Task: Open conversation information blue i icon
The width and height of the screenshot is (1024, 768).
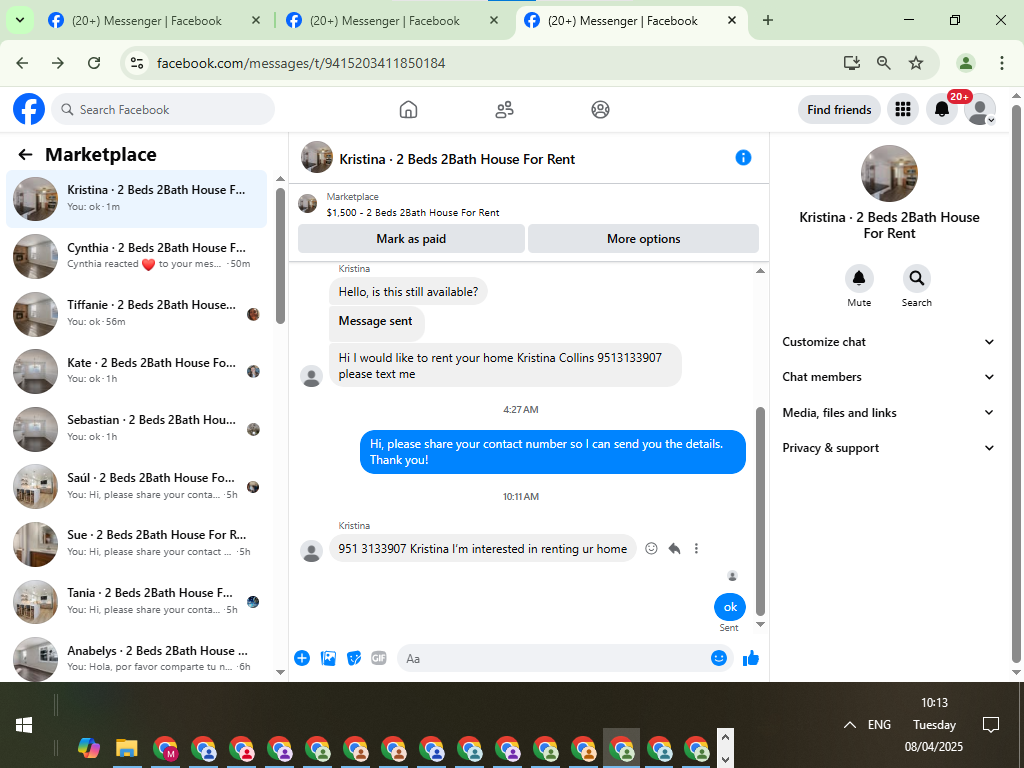Action: tap(743, 157)
